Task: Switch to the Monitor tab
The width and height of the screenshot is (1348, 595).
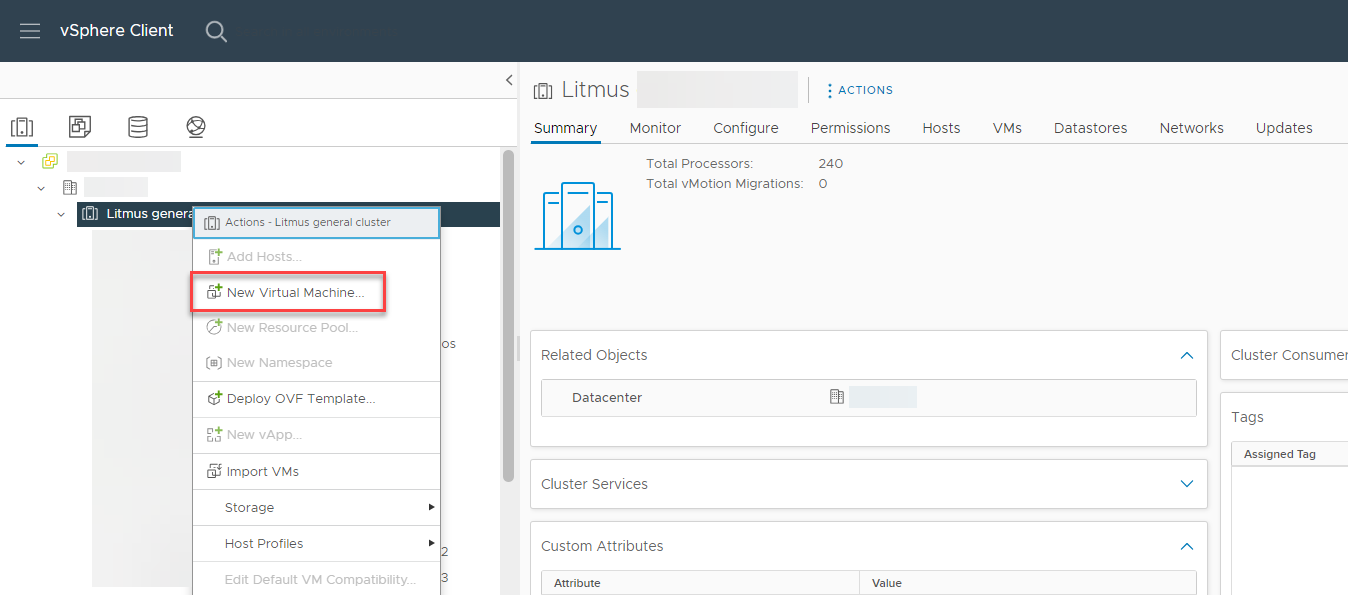Action: click(x=654, y=128)
